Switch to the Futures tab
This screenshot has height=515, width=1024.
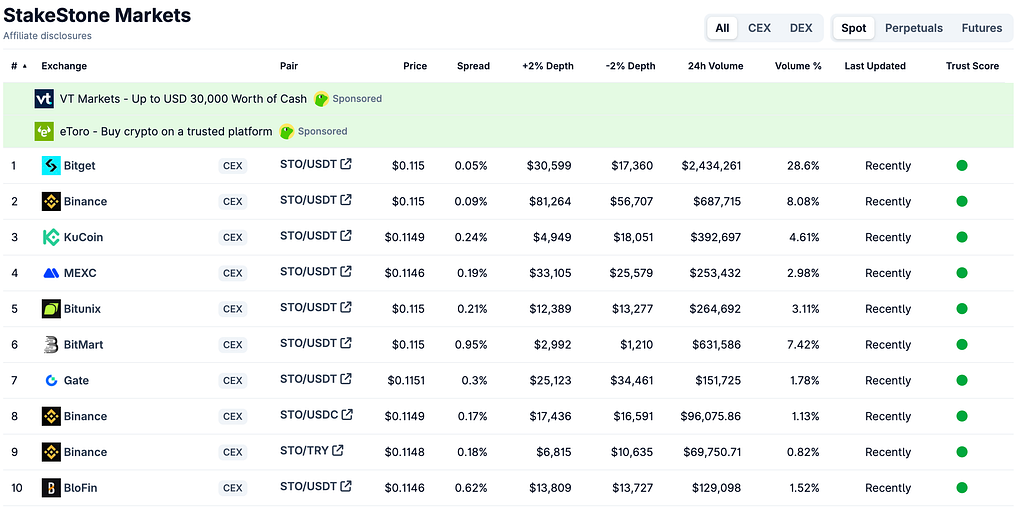pyautogui.click(x=982, y=28)
